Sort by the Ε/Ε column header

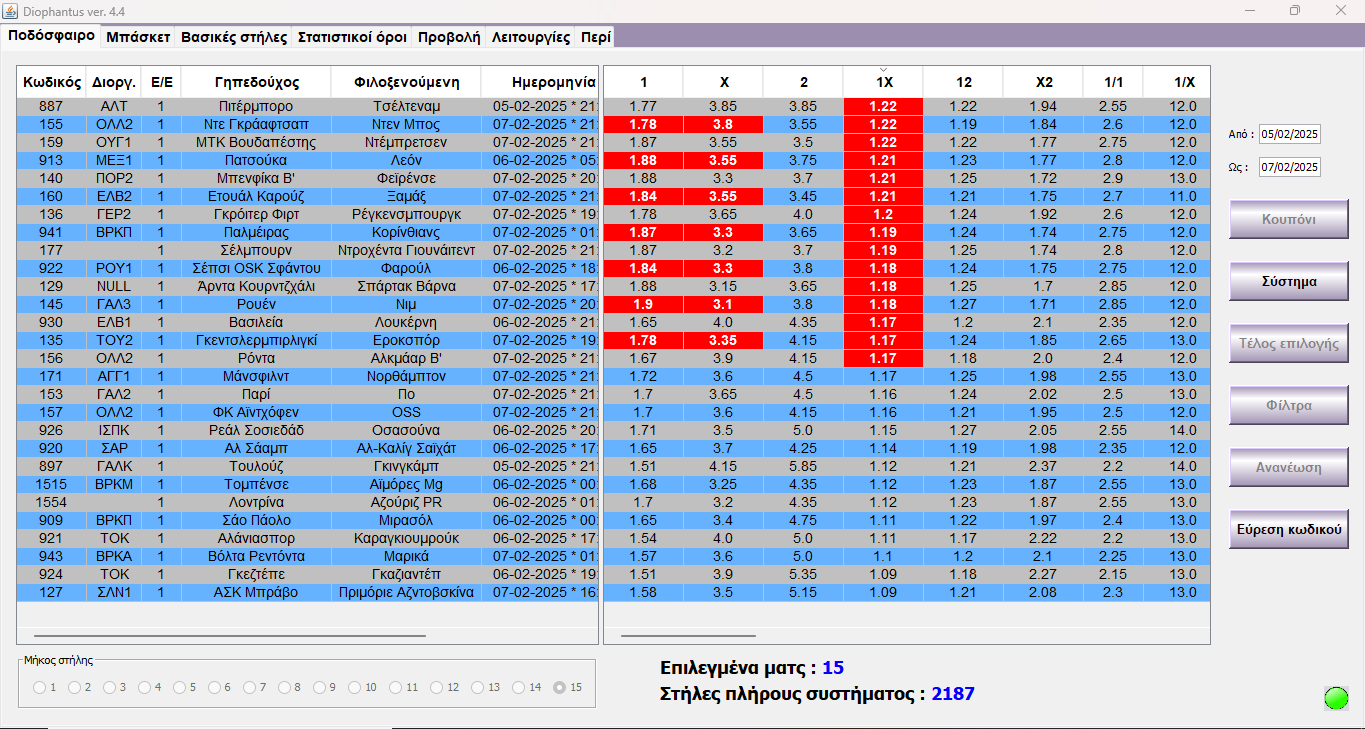point(161,82)
